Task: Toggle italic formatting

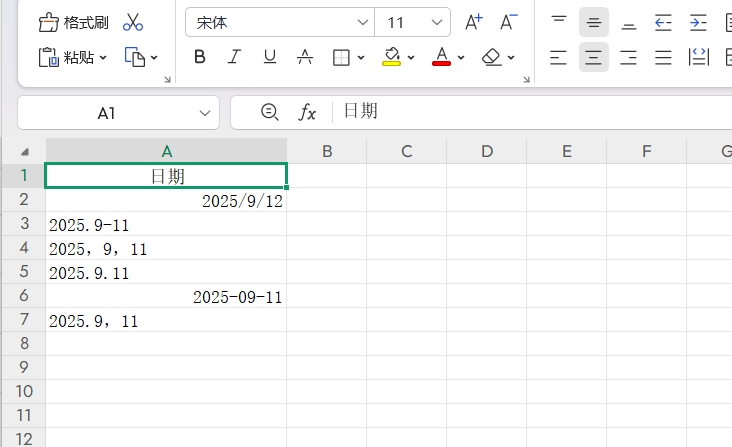Action: (x=234, y=57)
